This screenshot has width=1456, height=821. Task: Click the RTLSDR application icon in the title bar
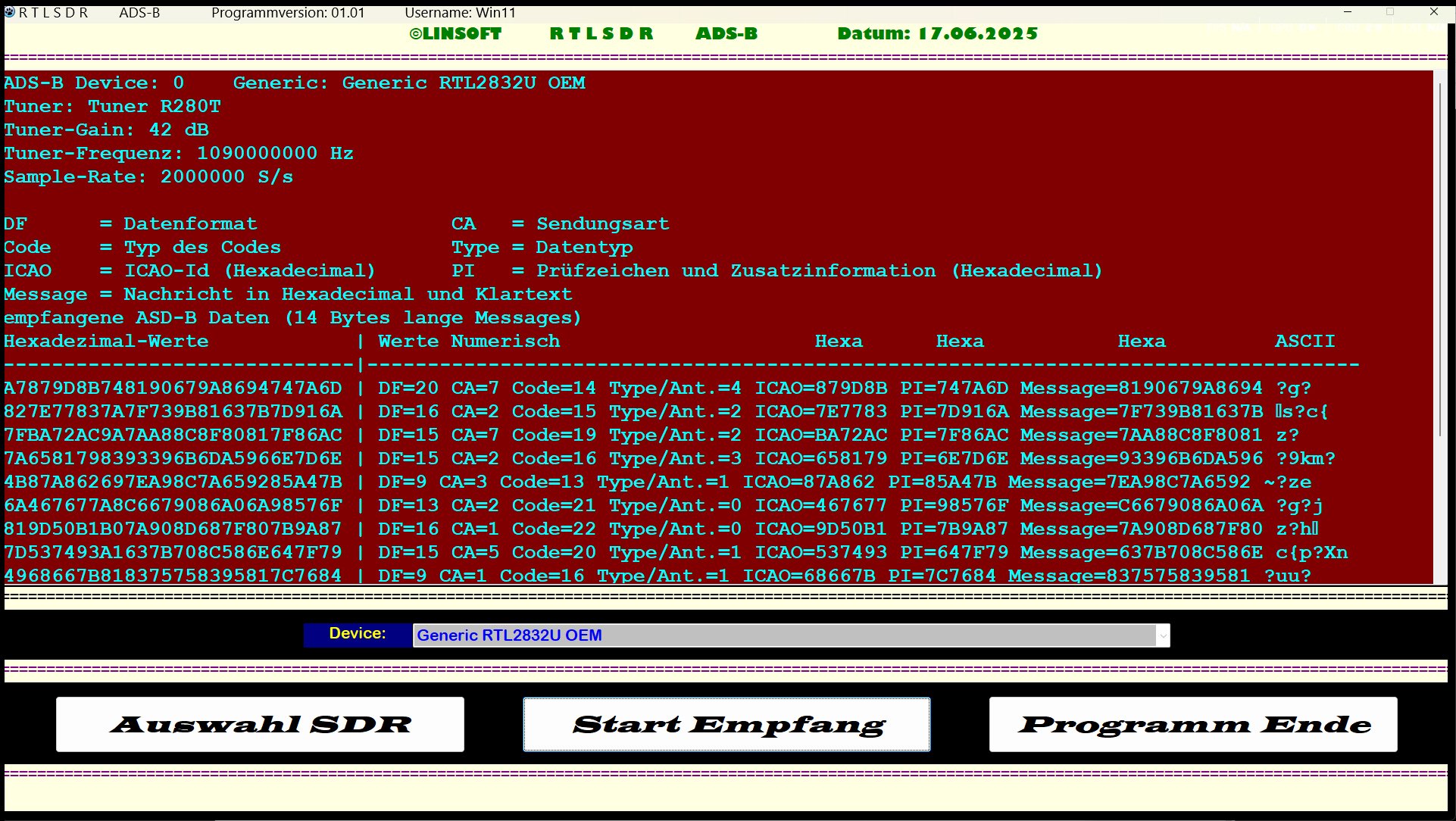[9, 12]
